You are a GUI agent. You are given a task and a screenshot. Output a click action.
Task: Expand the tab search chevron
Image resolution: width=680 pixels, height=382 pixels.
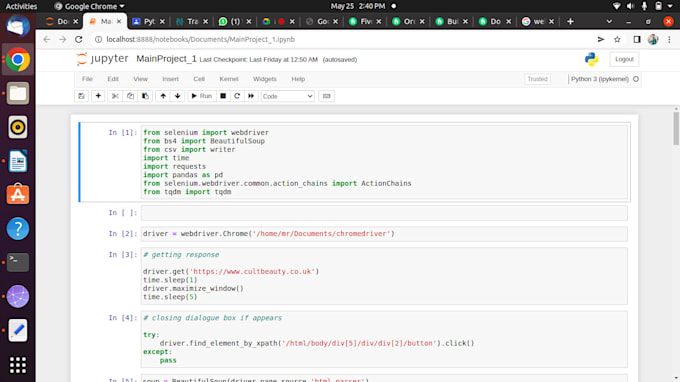[609, 21]
